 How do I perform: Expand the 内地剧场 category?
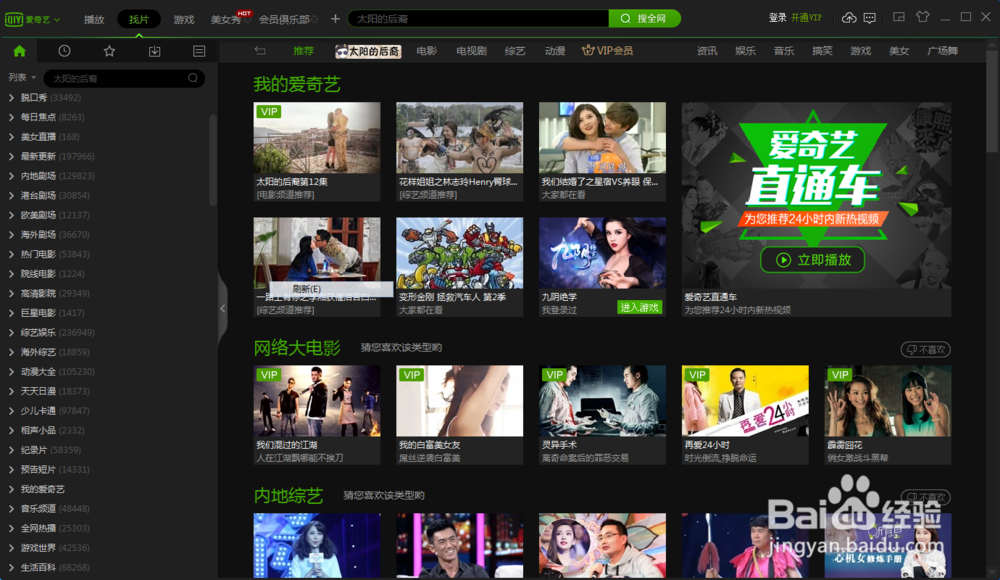(x=11, y=176)
